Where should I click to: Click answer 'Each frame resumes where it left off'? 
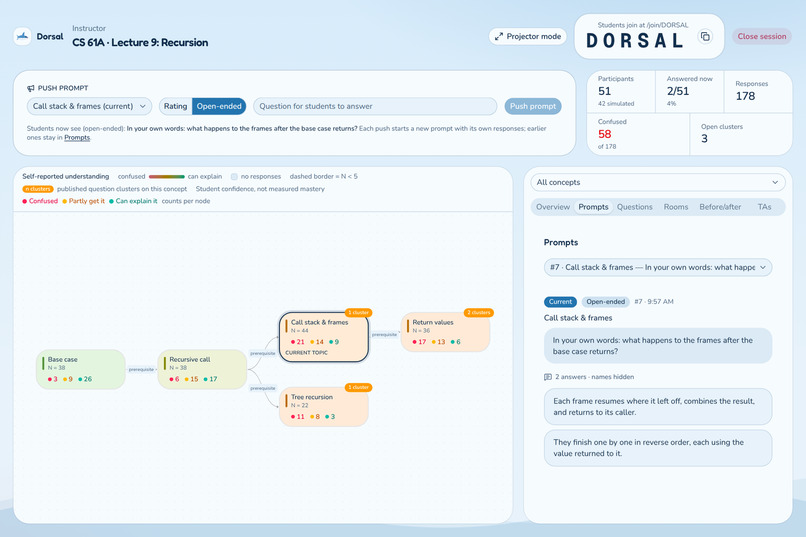coord(658,406)
